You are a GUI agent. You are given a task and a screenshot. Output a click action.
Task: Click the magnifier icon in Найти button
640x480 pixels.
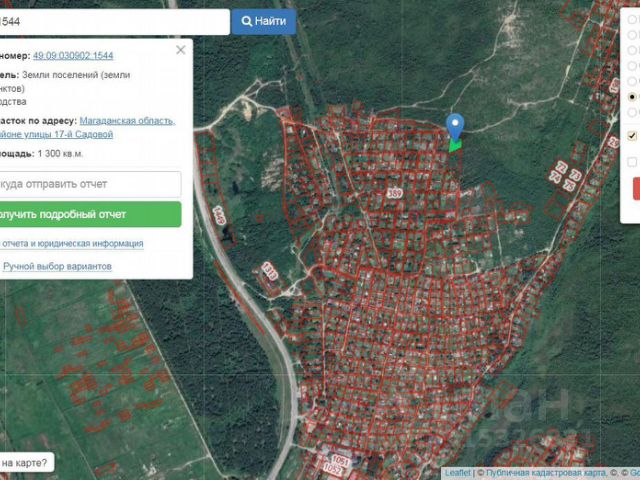coord(246,21)
